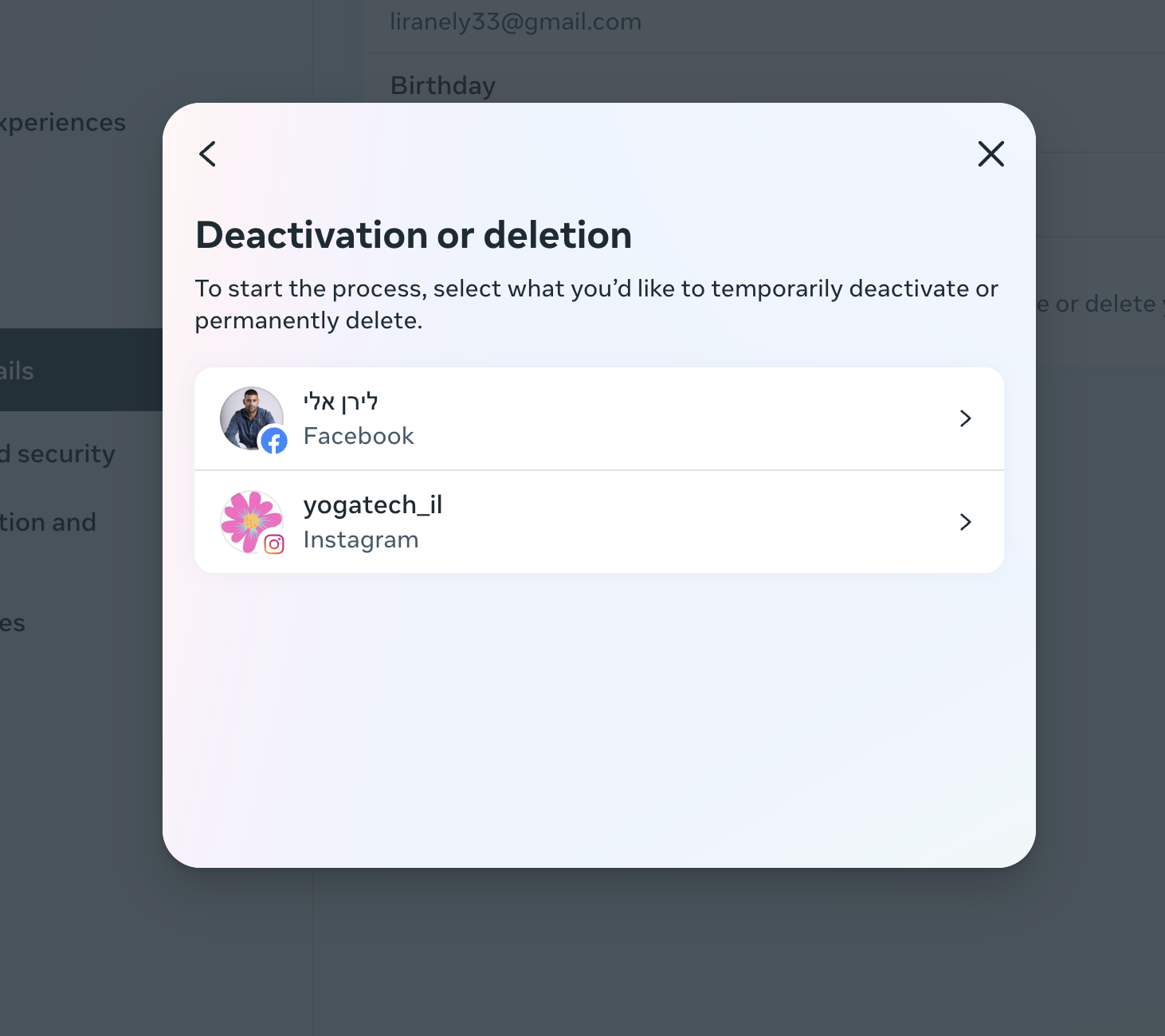Click the Facebook profile photo avatar
Viewport: 1165px width, 1036px height.
click(251, 418)
